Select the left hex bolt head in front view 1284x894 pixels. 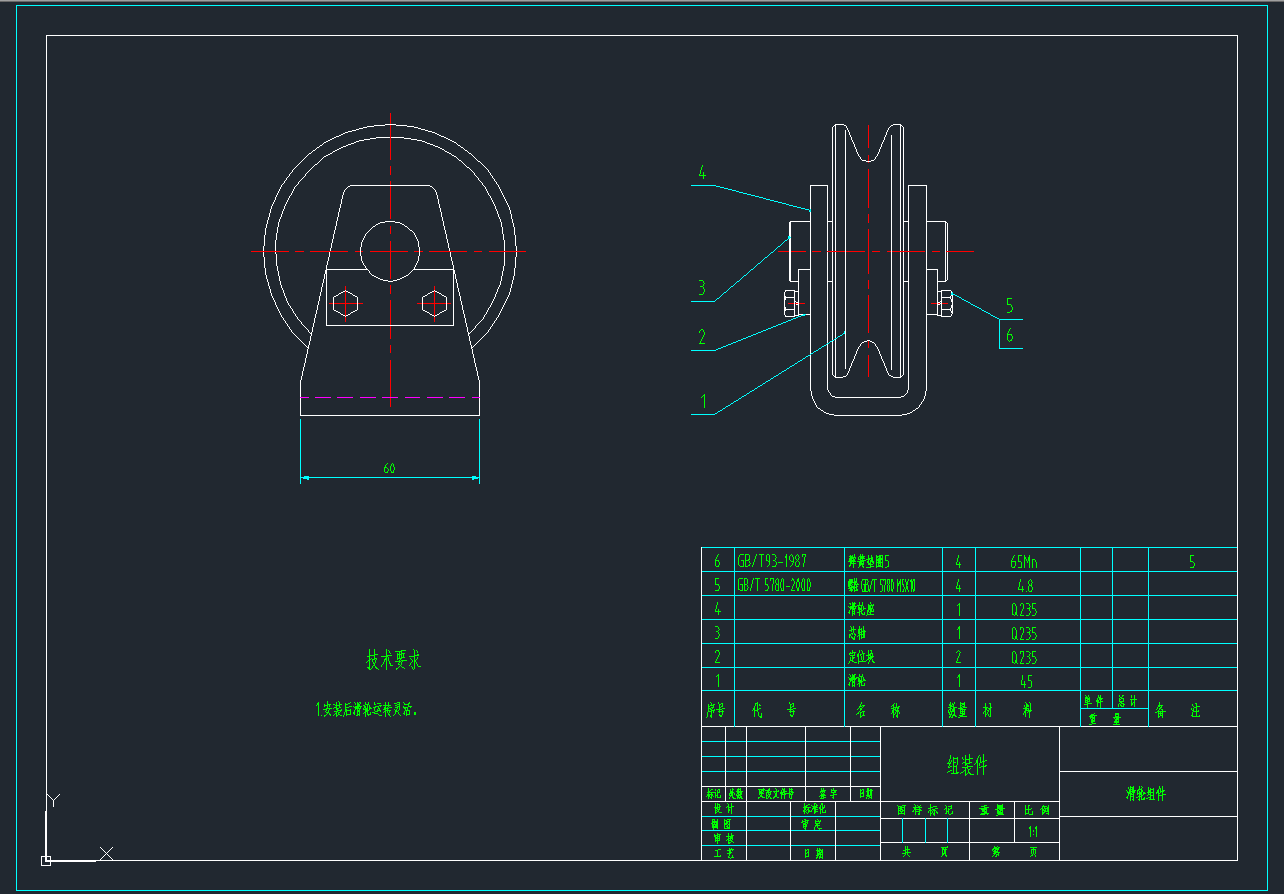[x=344, y=302]
